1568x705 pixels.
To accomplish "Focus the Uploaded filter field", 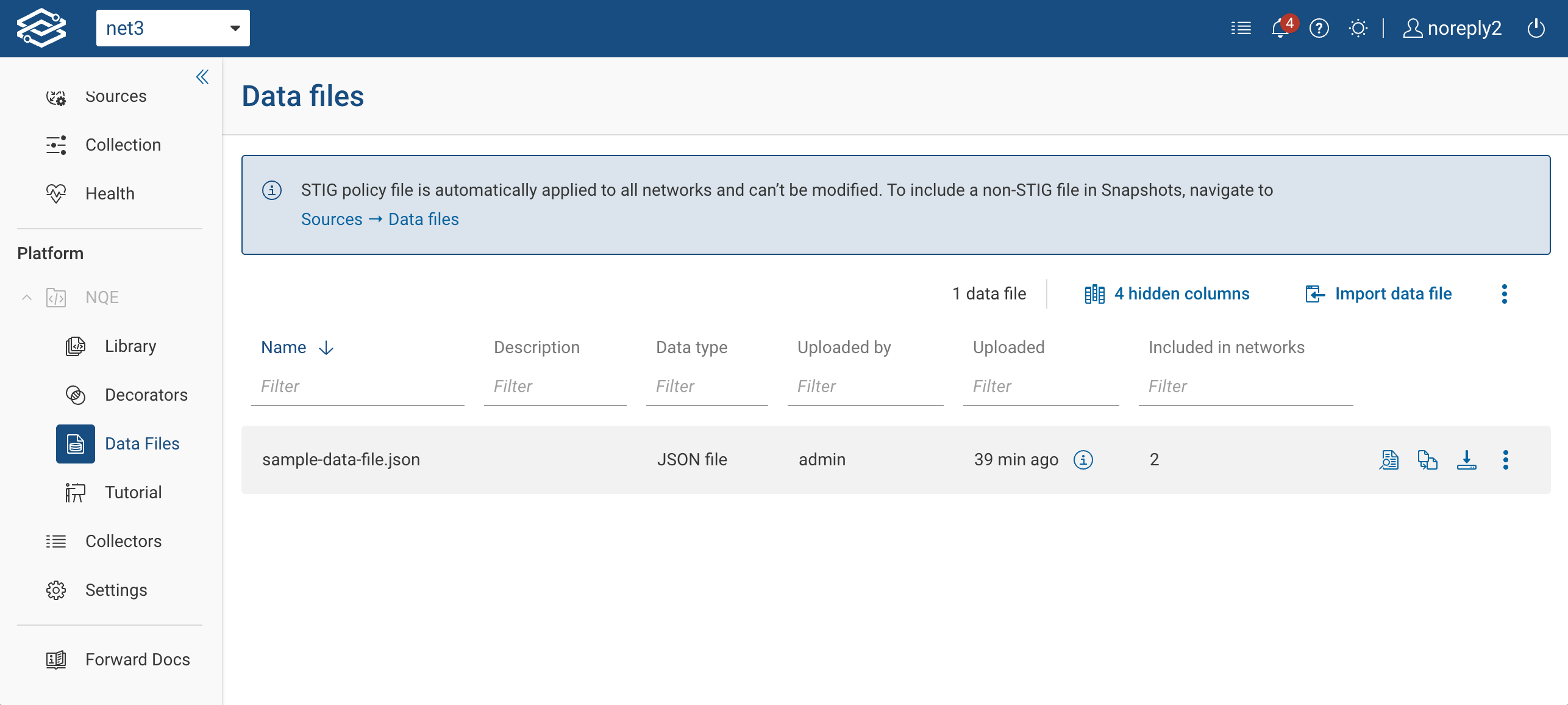I will coord(1041,387).
